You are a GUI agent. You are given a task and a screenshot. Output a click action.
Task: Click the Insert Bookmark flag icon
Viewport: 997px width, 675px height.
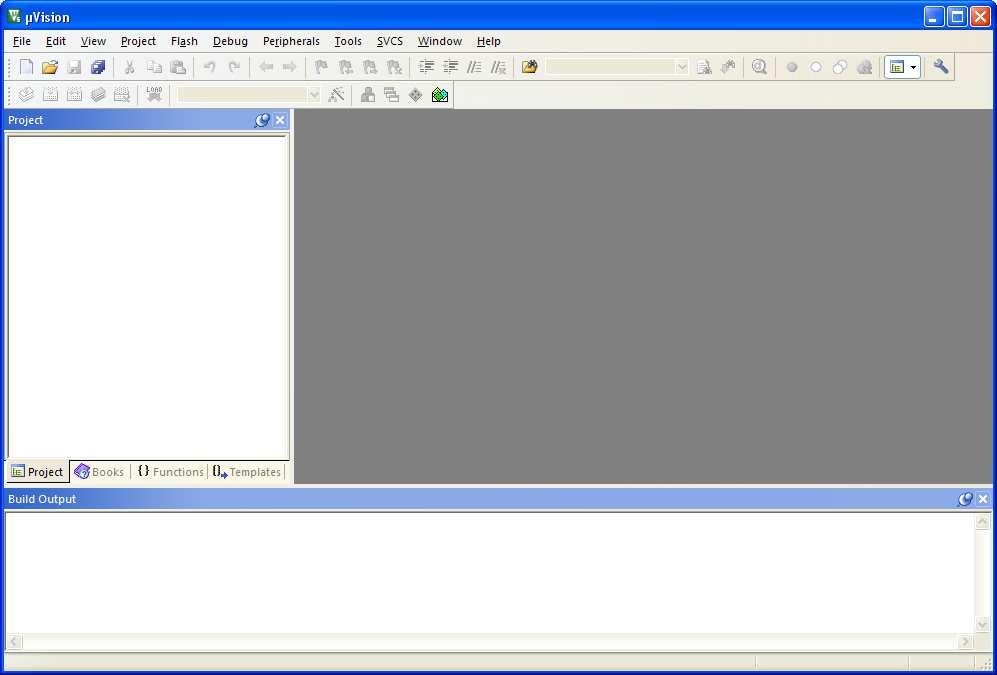click(321, 67)
